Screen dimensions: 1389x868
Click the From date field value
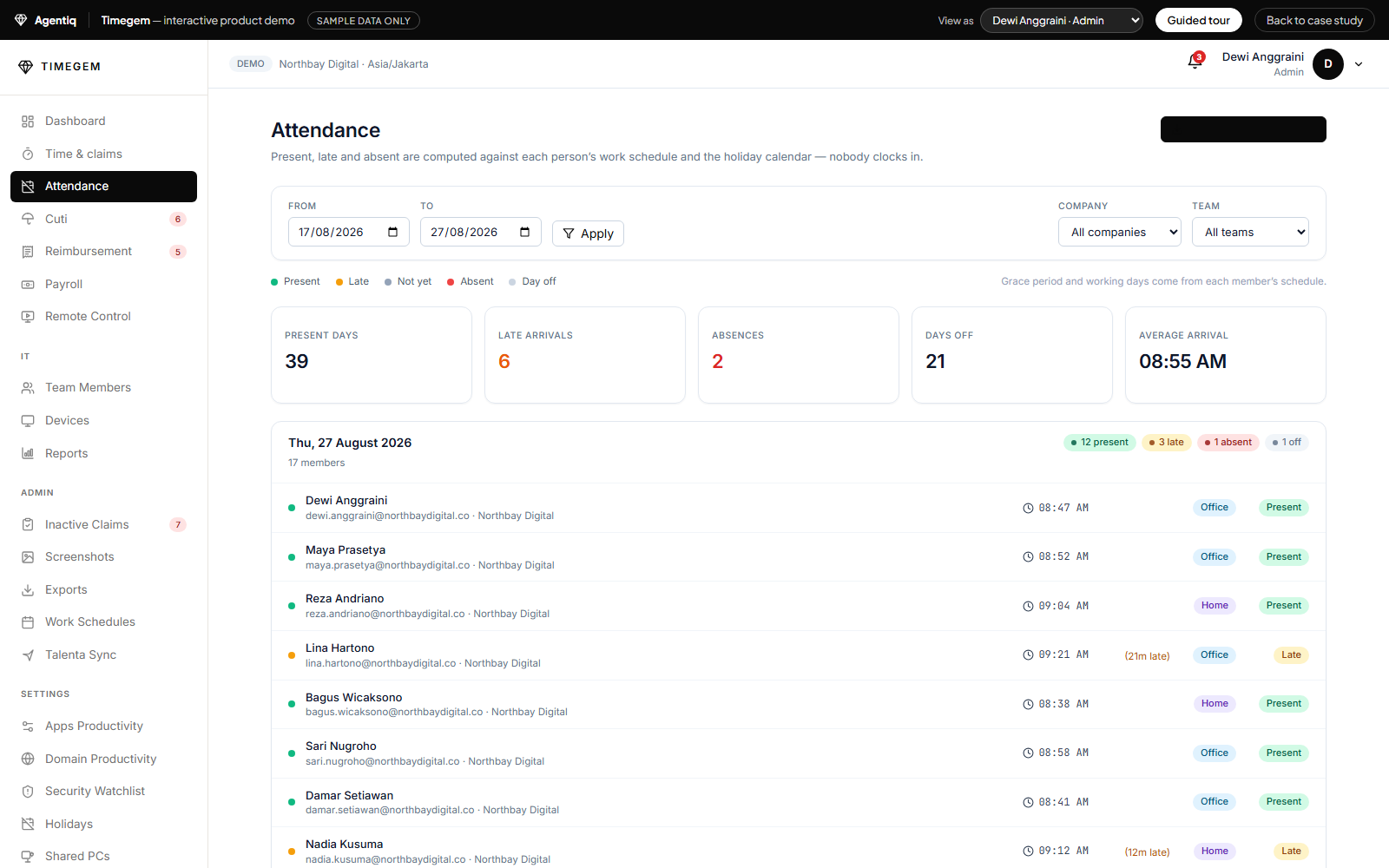point(331,232)
